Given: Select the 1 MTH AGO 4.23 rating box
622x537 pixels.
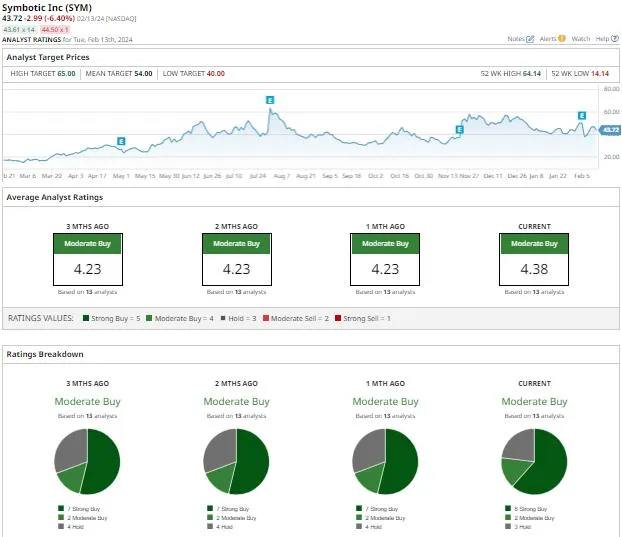Looking at the screenshot, I should click(385, 259).
